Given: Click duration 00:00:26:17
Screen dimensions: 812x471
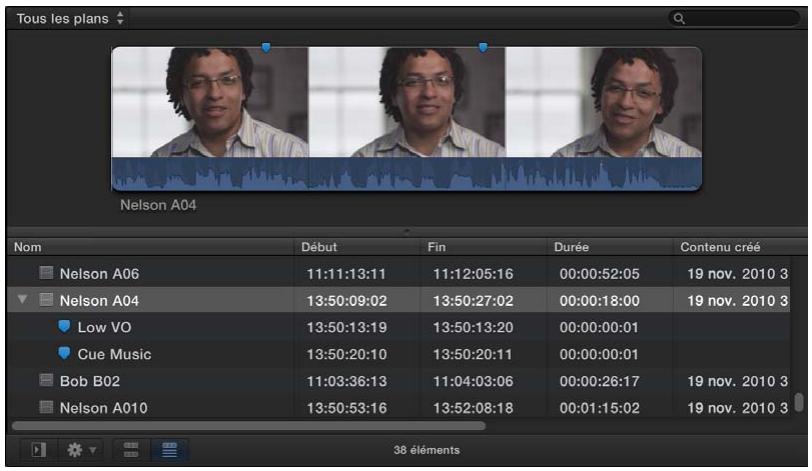Looking at the screenshot, I should coord(599,381).
